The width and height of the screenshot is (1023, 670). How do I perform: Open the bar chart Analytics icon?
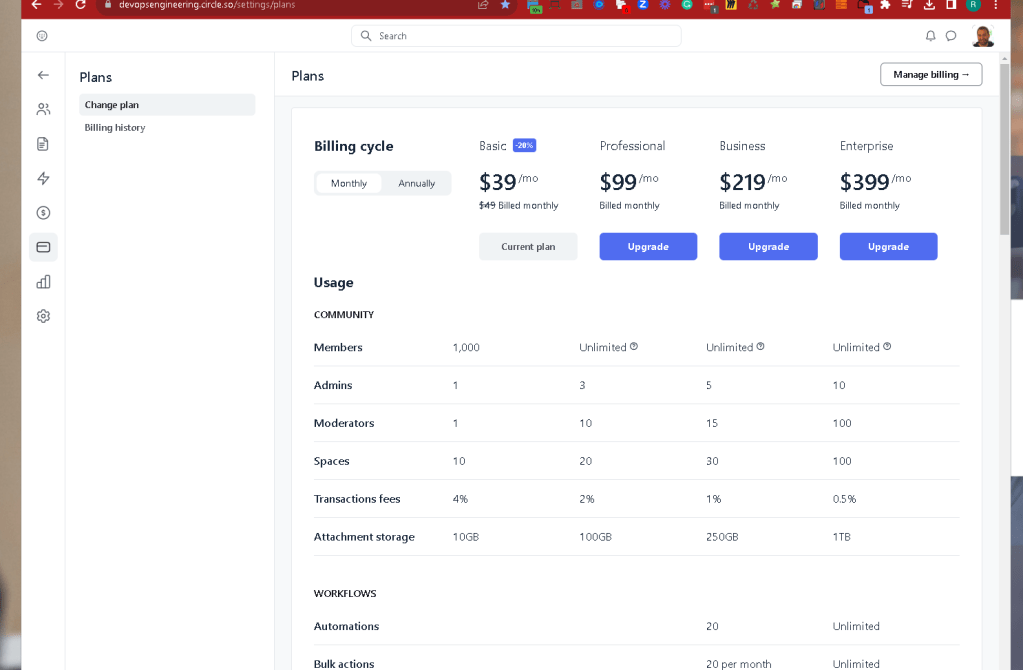tap(43, 282)
